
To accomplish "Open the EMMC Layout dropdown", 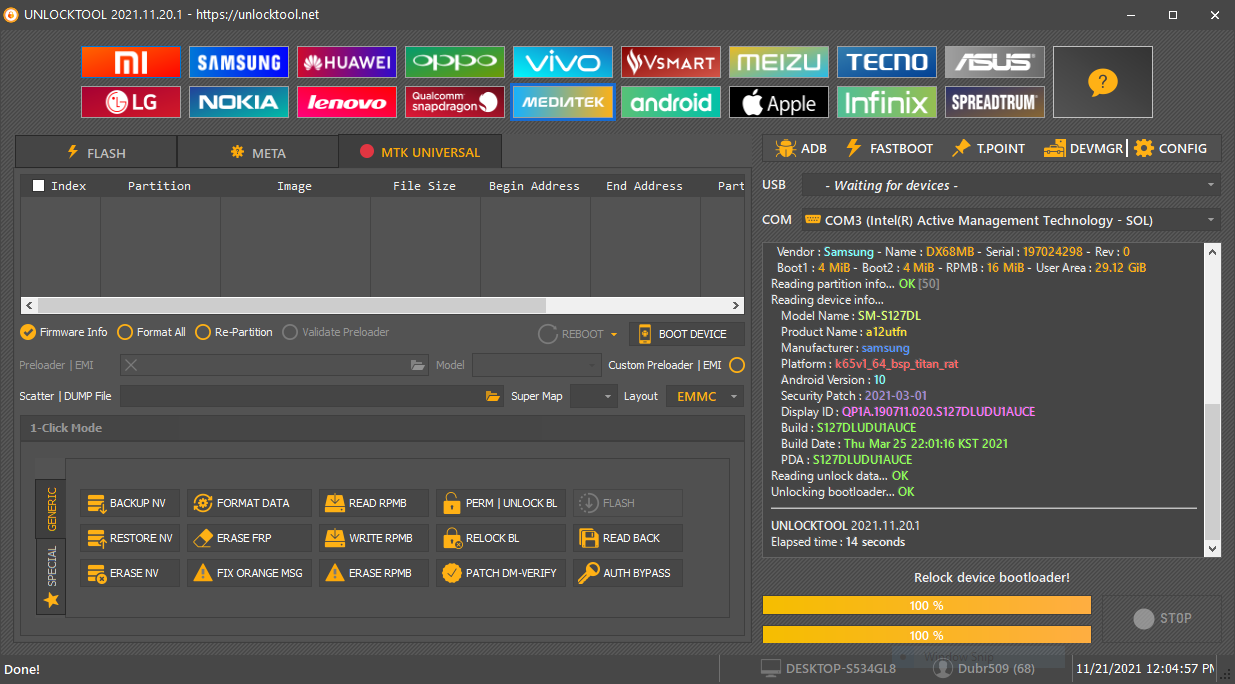I will click(705, 397).
